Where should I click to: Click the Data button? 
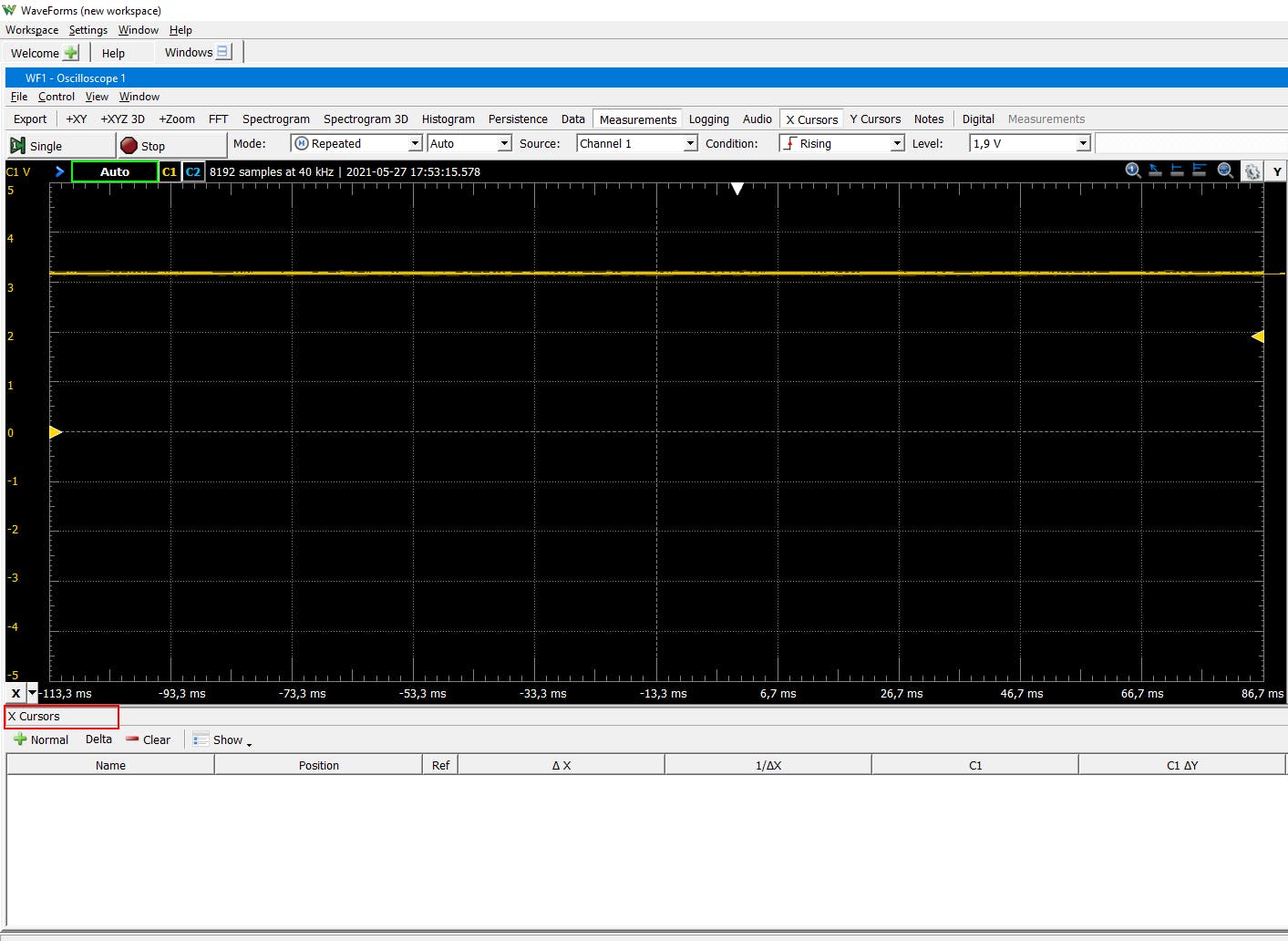coord(573,119)
